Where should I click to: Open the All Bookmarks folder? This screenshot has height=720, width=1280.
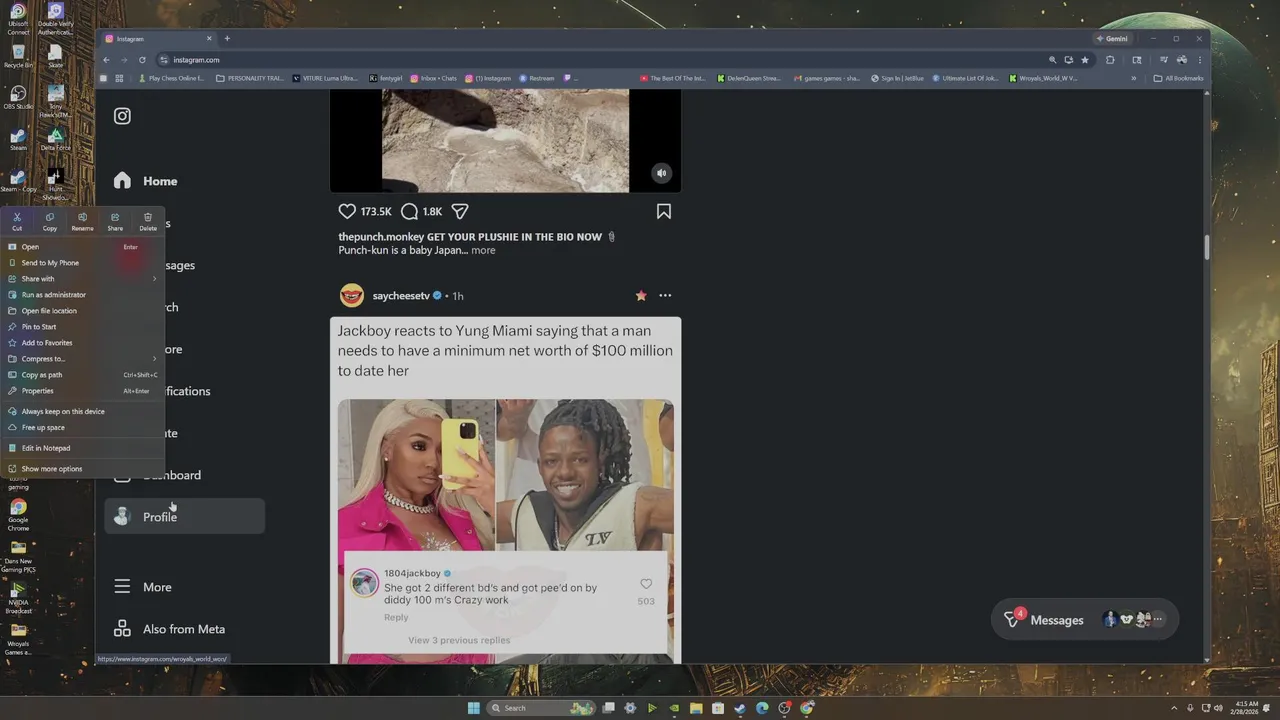point(1179,78)
